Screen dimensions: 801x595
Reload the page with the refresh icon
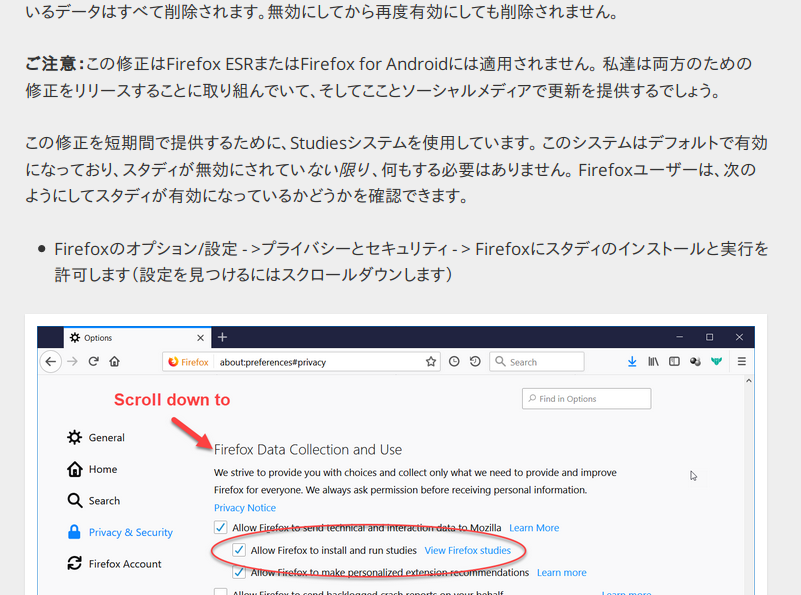(93, 362)
